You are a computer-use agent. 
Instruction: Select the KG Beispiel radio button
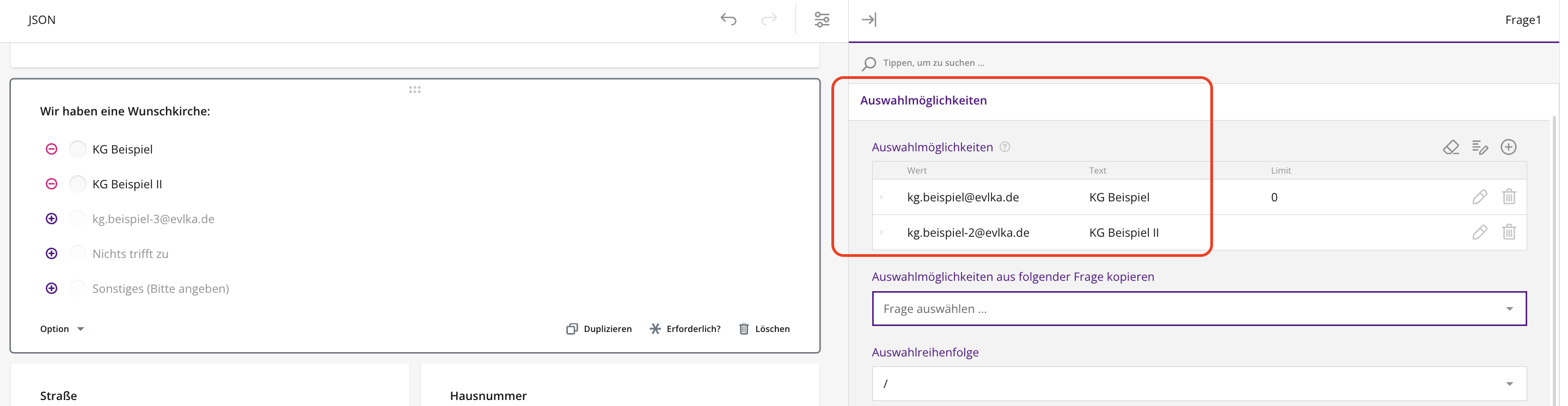(x=78, y=149)
